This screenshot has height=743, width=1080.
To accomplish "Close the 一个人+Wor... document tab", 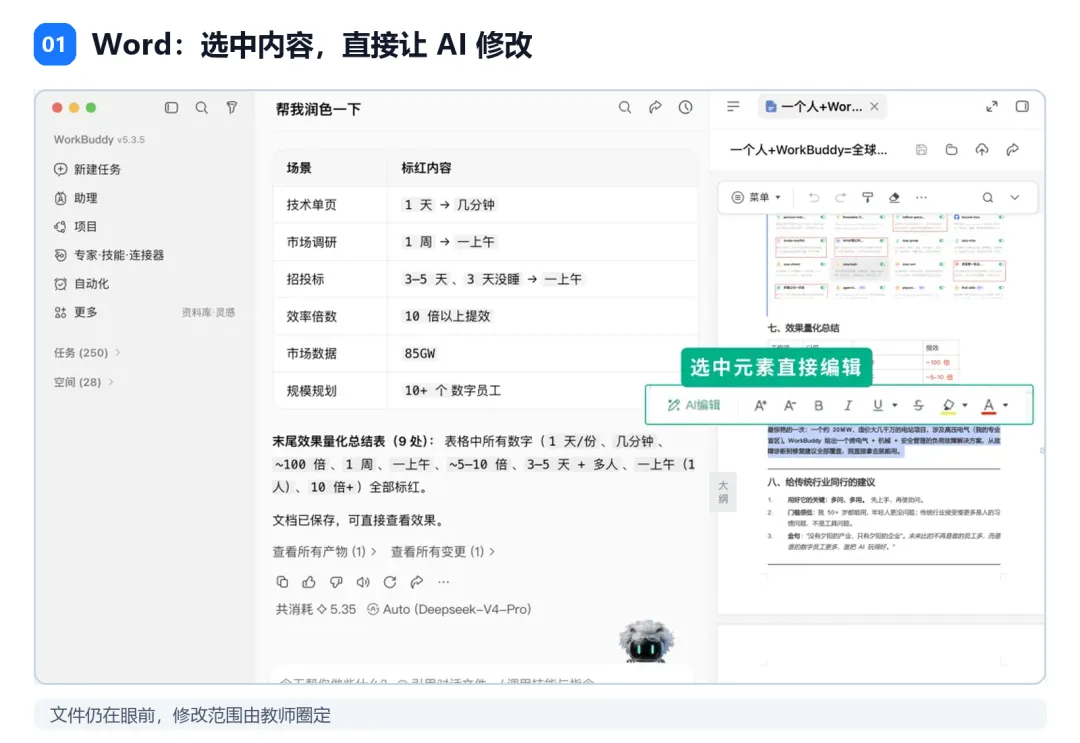I will click(874, 106).
